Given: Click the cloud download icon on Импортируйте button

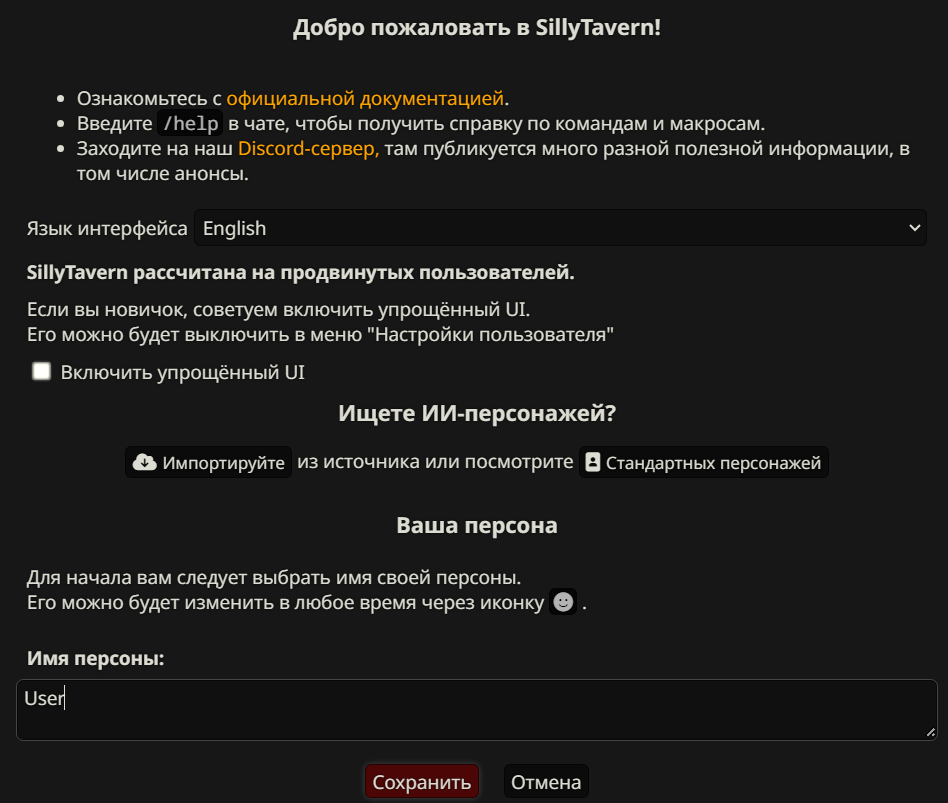Looking at the screenshot, I should 144,462.
